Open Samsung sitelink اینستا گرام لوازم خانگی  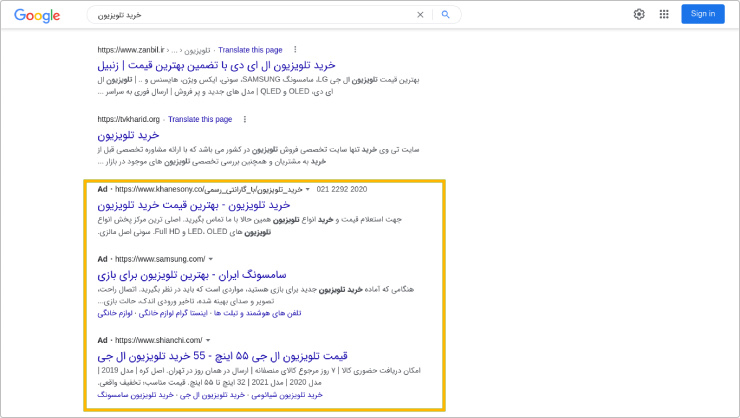(173, 313)
